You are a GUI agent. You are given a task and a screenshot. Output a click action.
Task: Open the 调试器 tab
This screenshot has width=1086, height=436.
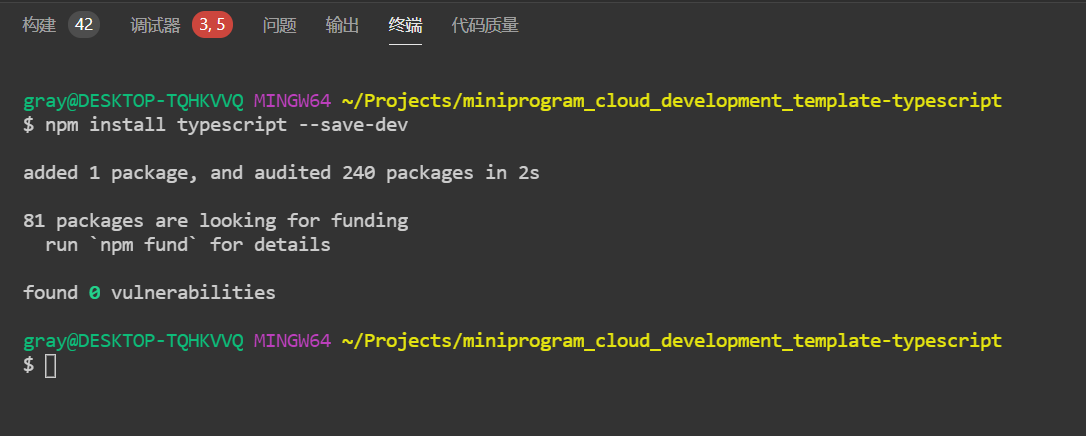[155, 25]
